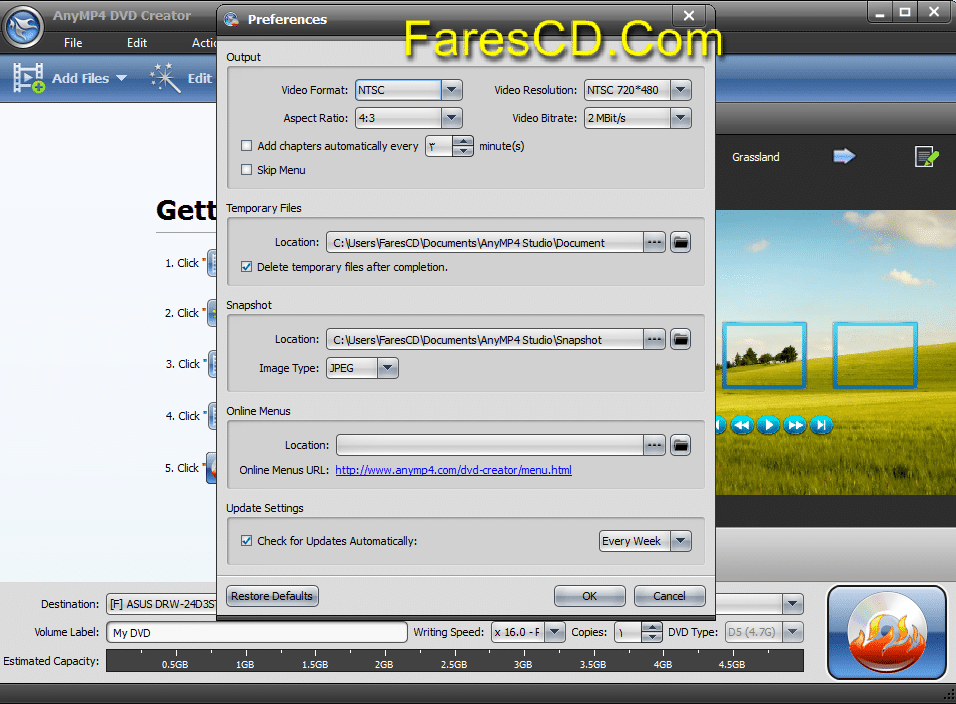
Task: Minimize the AnyMP4 DVD Creator window
Action: (880, 12)
